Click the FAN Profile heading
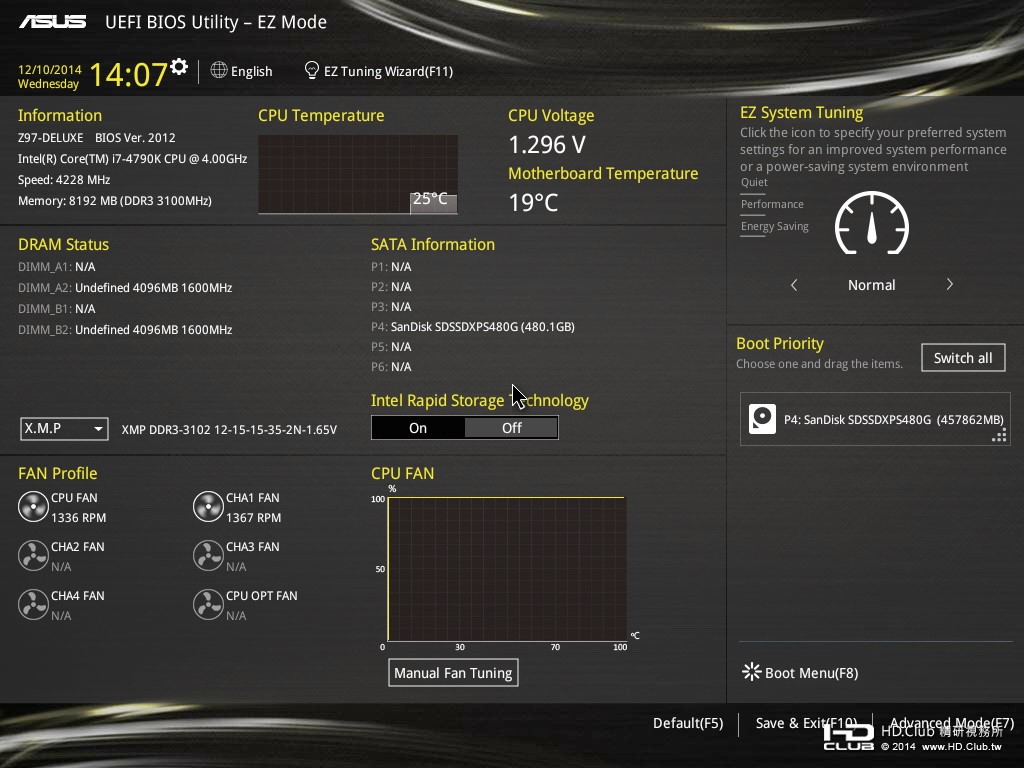Viewport: 1024px width, 768px height. tap(57, 473)
